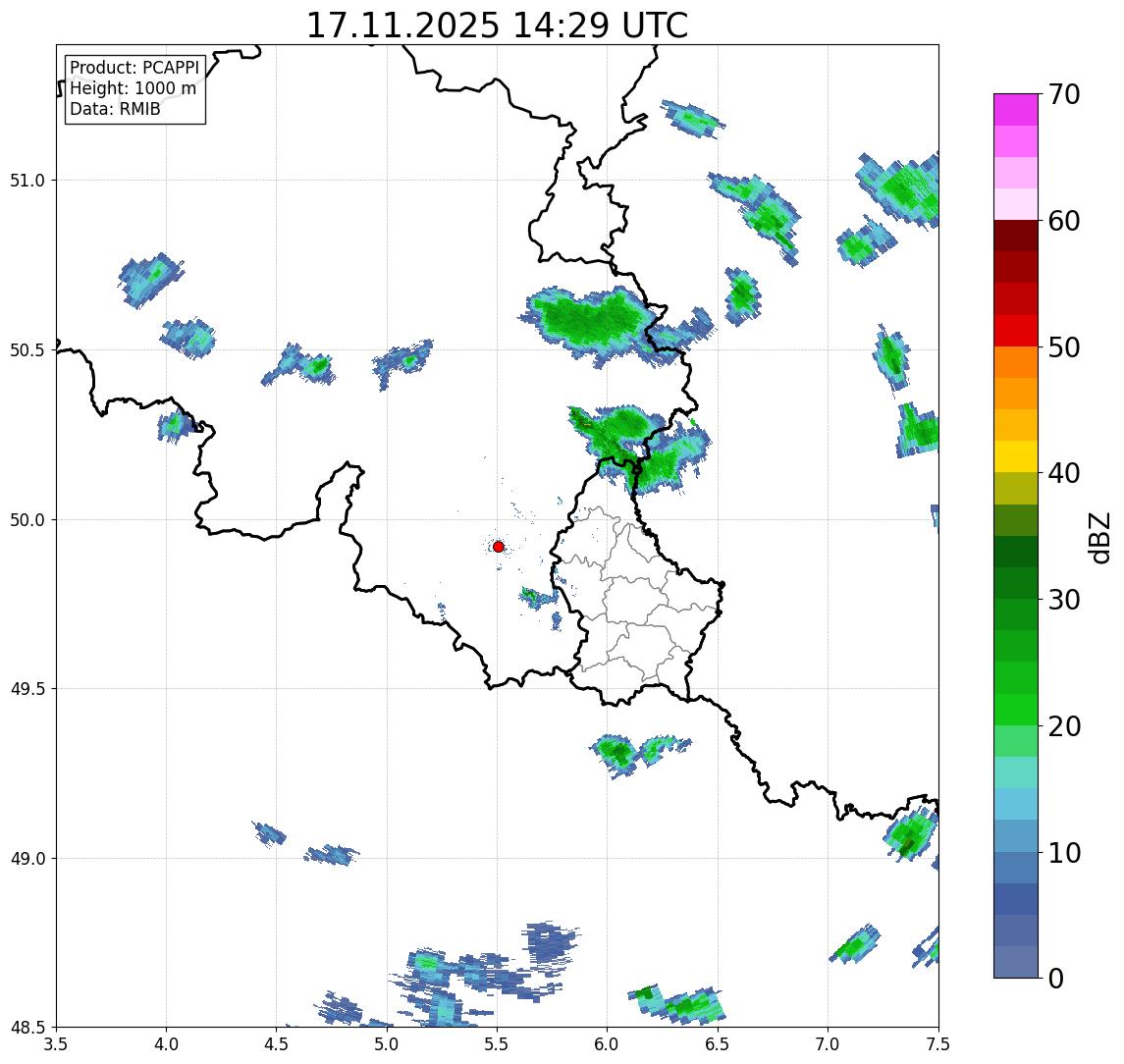Click longitude tick label 4.0
This screenshot has height=1064, width=1124.
(166, 1044)
